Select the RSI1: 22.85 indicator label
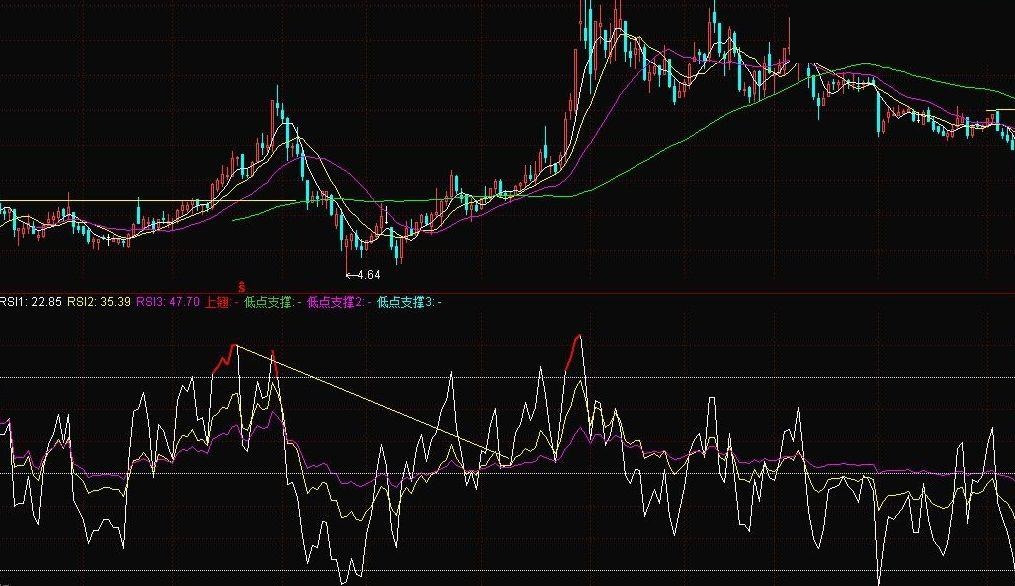 click(x=31, y=302)
